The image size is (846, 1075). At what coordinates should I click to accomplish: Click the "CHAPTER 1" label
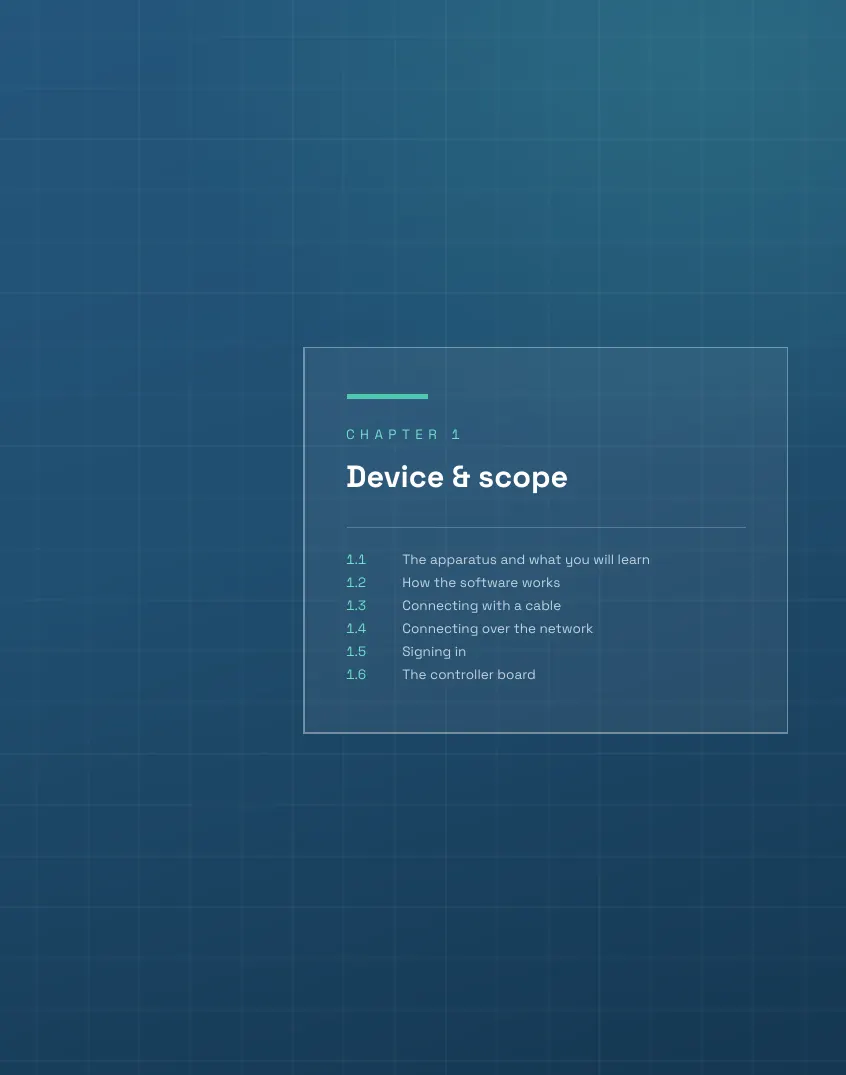tap(403, 434)
